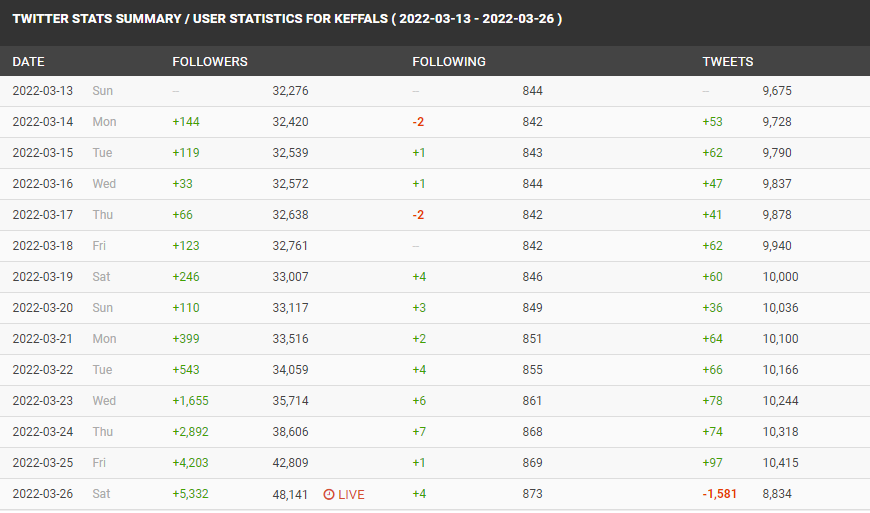The image size is (870, 513).
Task: Click the 10,000 tweets total
Action: (x=780, y=277)
